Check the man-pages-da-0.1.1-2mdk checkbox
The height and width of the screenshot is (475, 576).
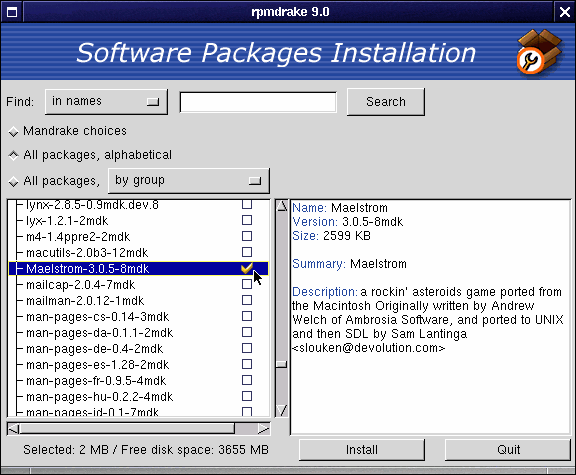coord(247,332)
